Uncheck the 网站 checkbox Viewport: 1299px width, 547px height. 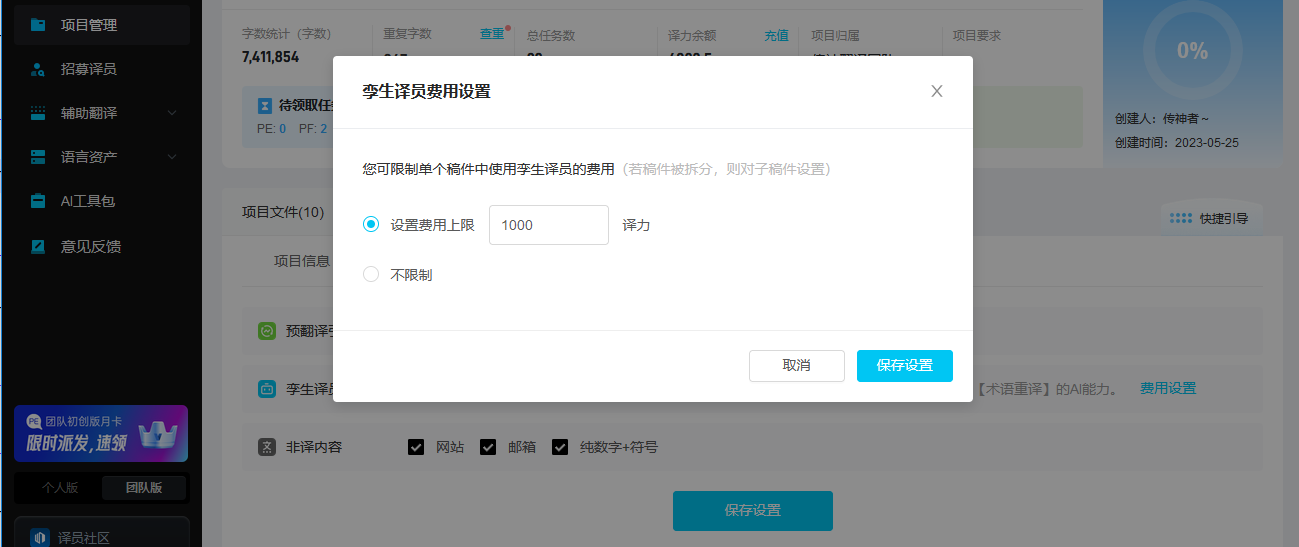pyautogui.click(x=416, y=447)
